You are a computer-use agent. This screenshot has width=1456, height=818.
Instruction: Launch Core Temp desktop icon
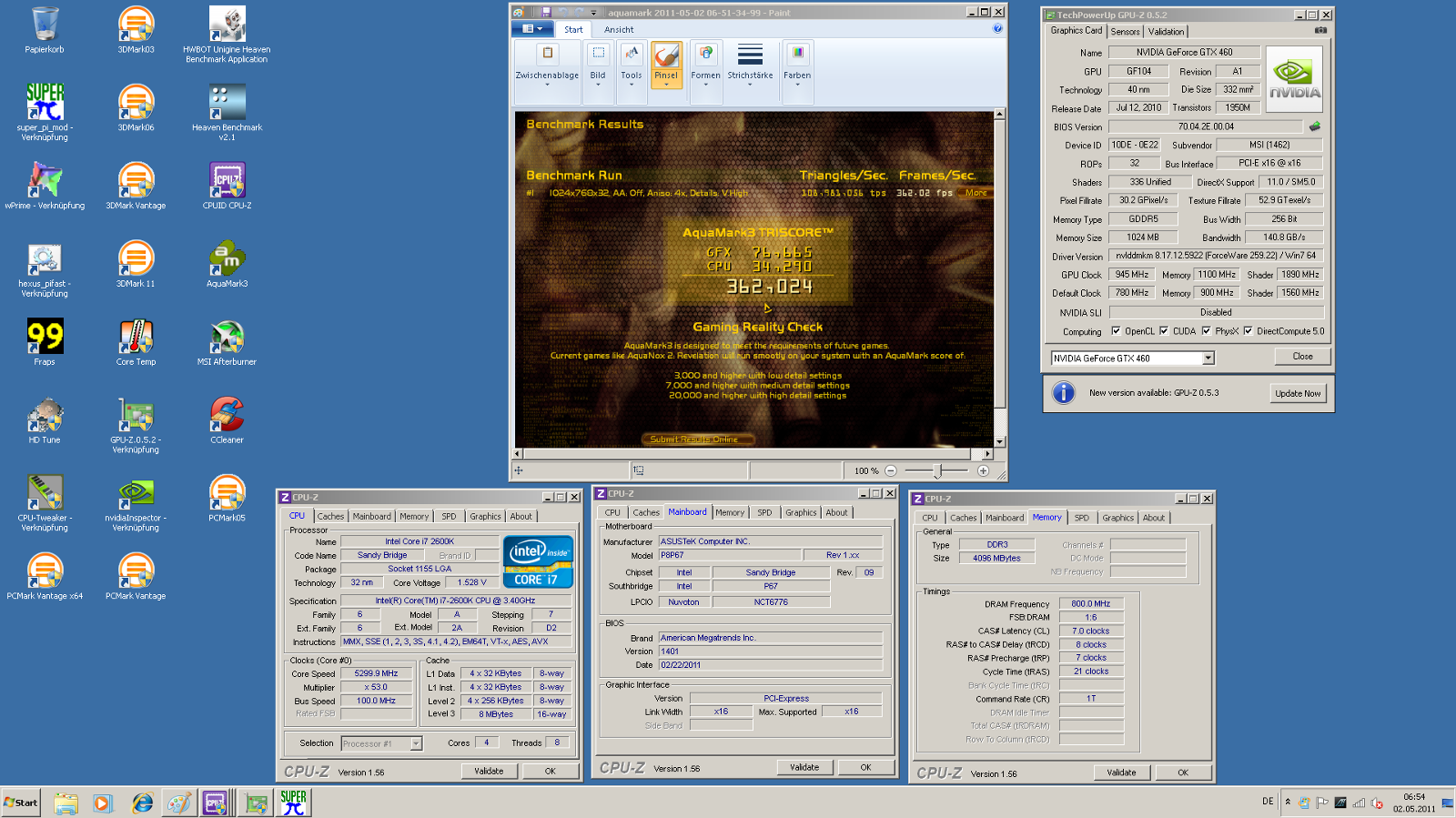(136, 343)
